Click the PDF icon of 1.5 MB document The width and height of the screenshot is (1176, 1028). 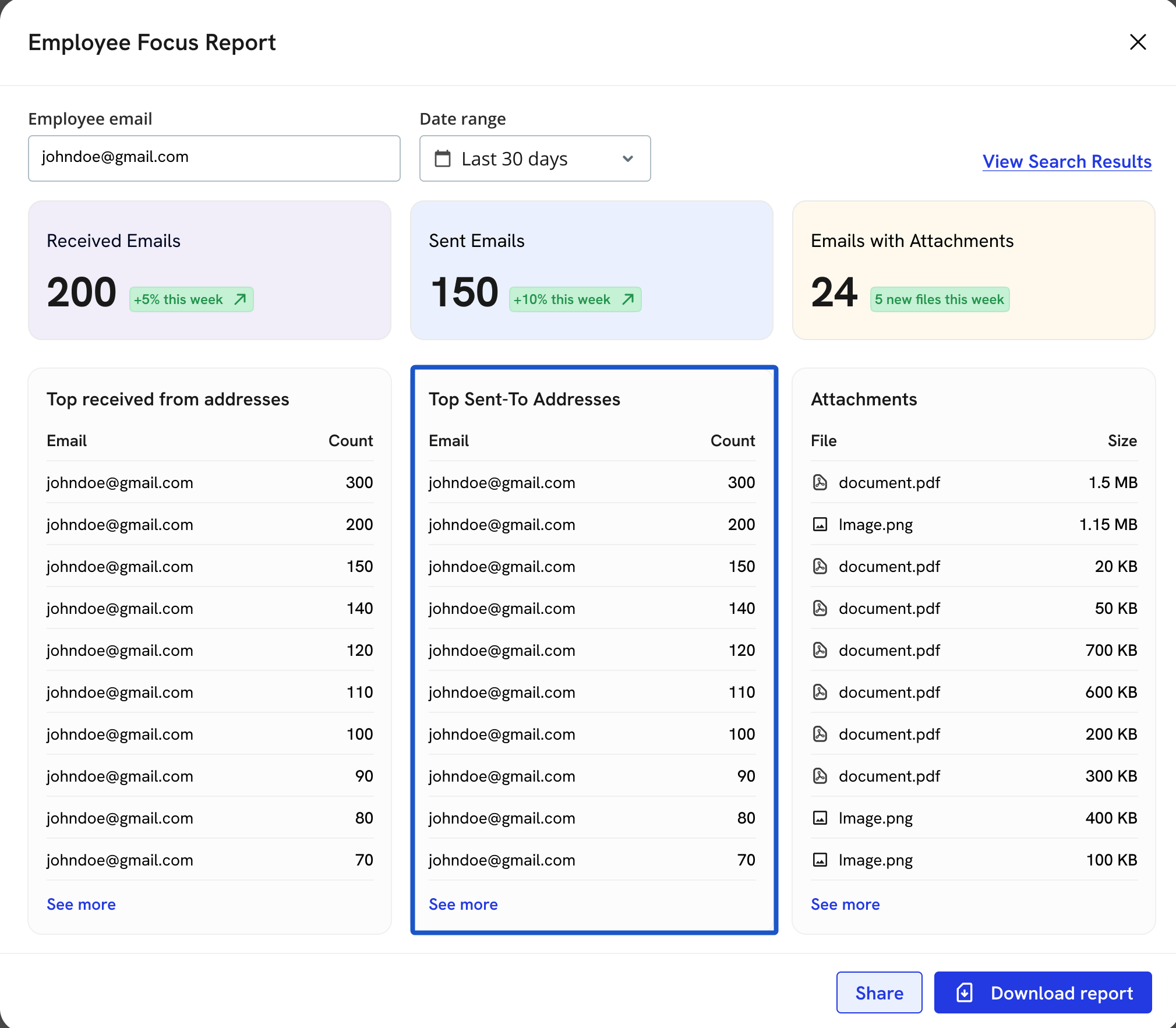(820, 482)
